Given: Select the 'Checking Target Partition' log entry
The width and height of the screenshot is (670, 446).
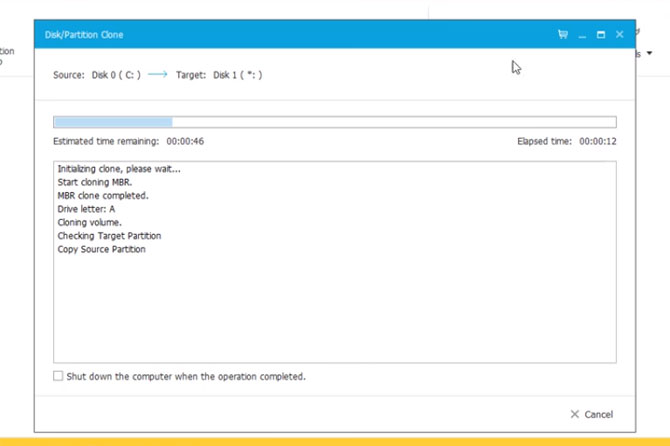Looking at the screenshot, I should click(x=109, y=236).
